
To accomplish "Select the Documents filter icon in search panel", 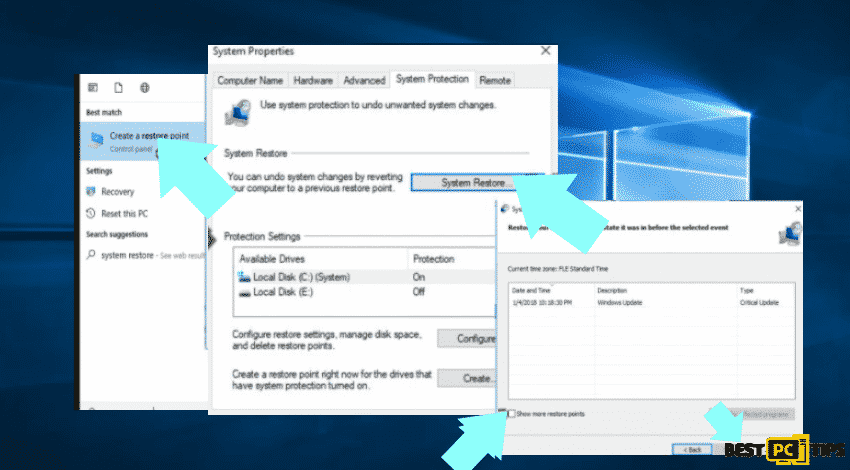I will [x=118, y=87].
